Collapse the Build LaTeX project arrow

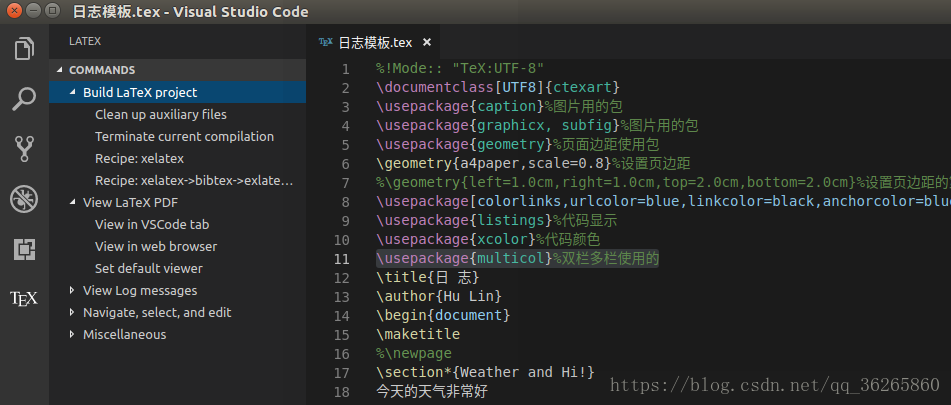73,92
